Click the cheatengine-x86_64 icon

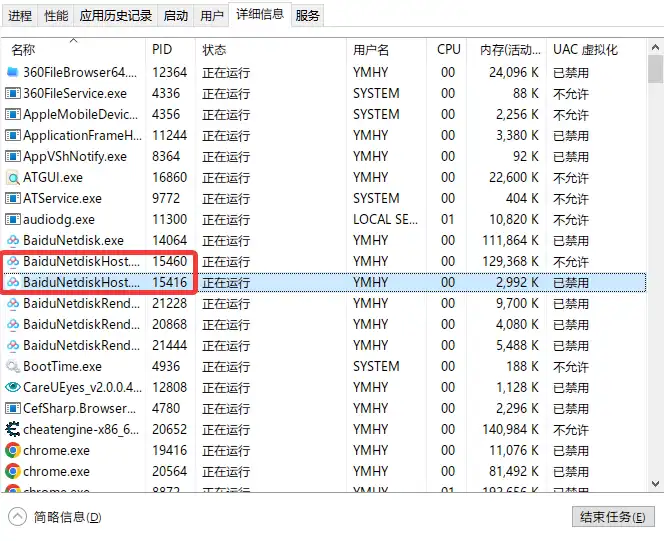13,429
